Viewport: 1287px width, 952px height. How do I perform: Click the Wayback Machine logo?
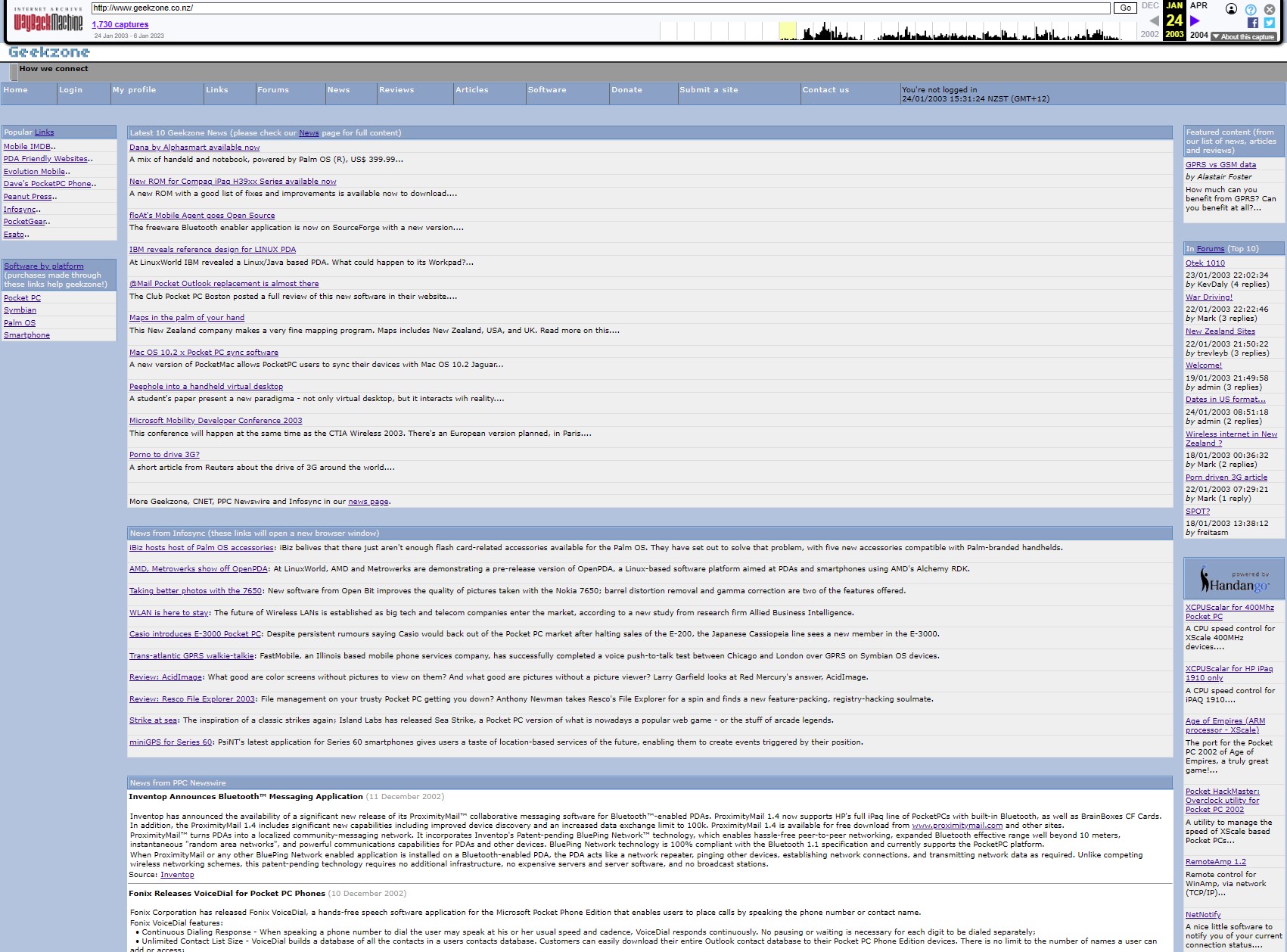48,20
